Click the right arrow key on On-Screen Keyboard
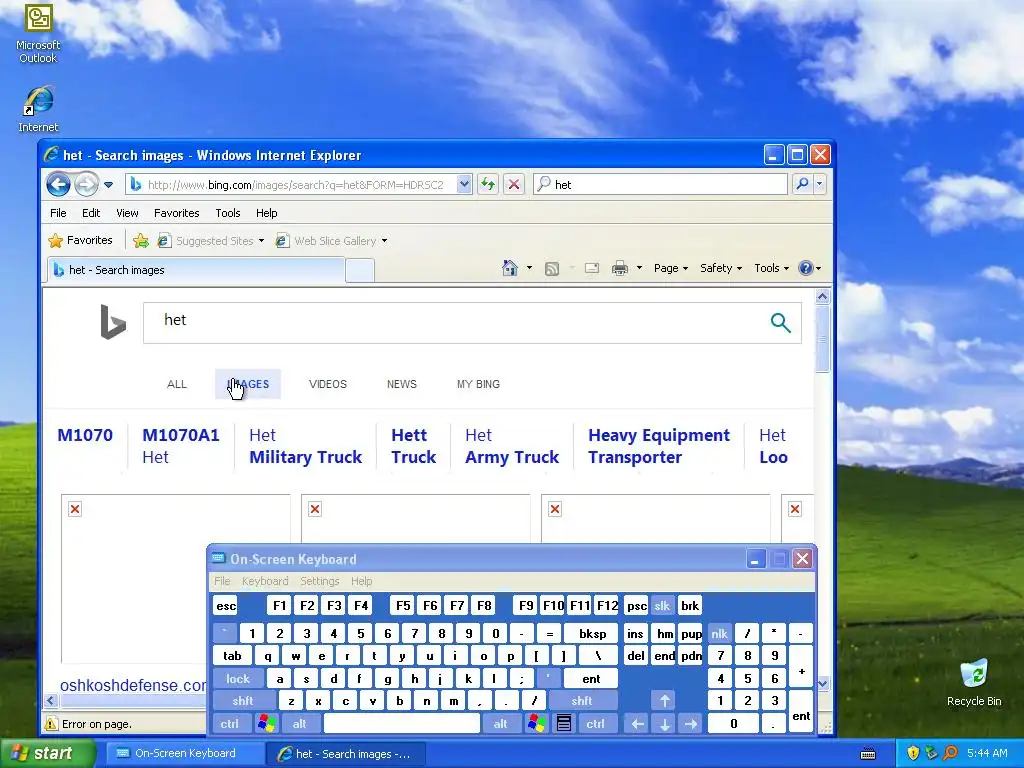This screenshot has width=1024, height=768. tap(691, 724)
